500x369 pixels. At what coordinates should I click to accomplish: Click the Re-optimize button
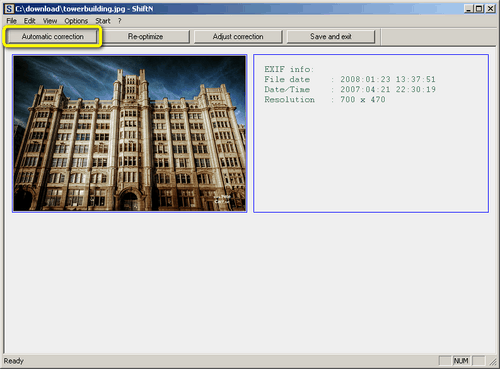(146, 37)
